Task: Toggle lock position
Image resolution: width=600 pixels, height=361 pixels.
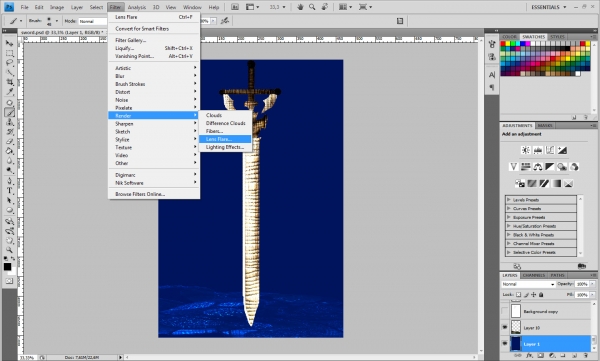Action: pyautogui.click(x=533, y=295)
